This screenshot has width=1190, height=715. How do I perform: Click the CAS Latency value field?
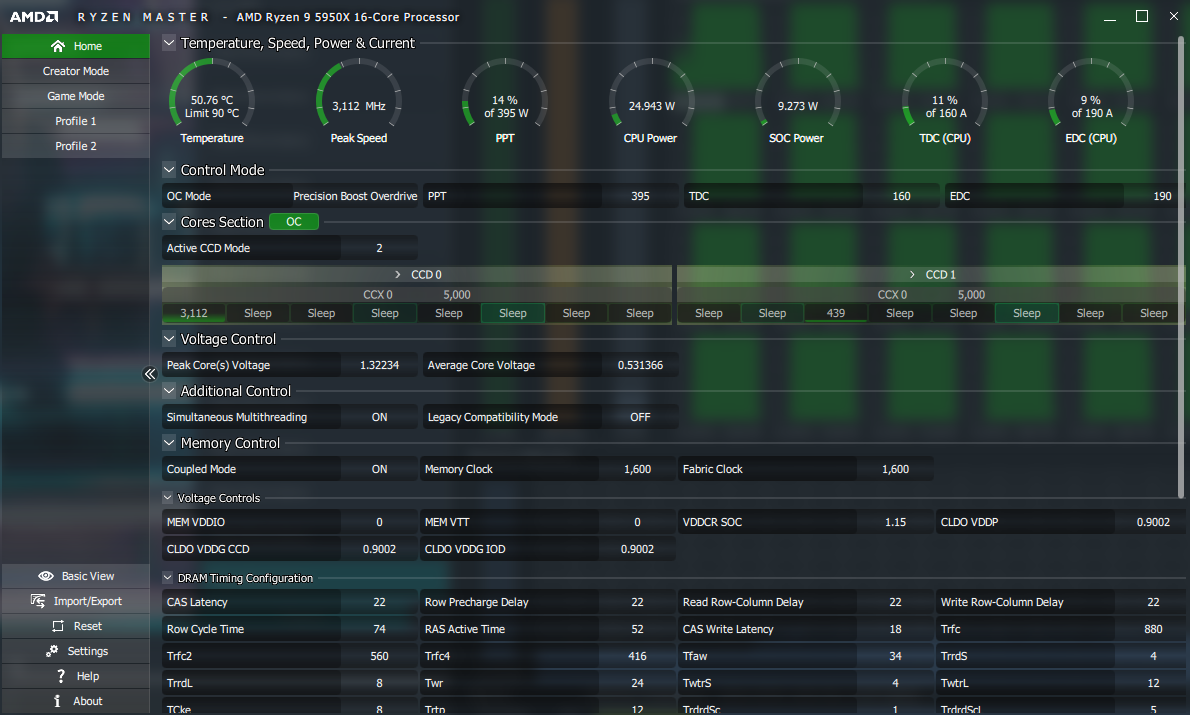coord(379,602)
